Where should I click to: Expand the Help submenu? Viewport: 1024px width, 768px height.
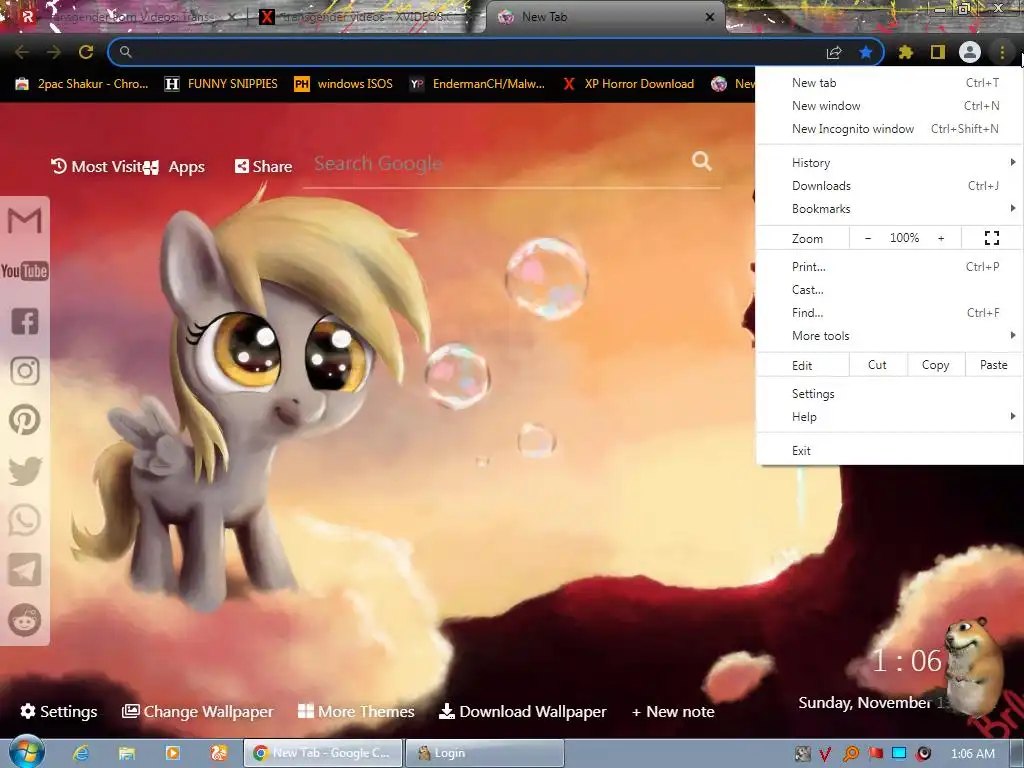(x=889, y=417)
